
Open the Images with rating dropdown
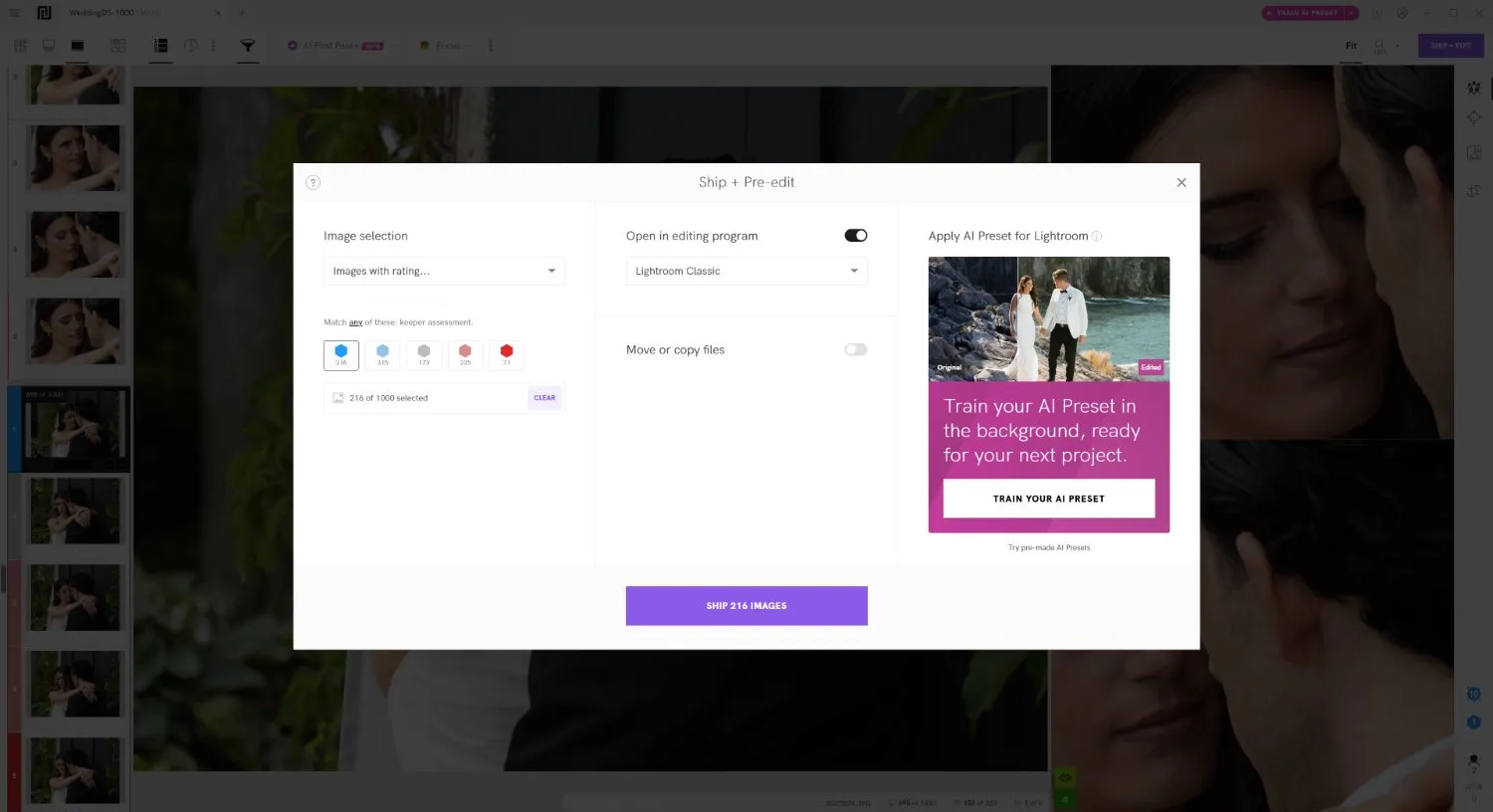point(444,271)
